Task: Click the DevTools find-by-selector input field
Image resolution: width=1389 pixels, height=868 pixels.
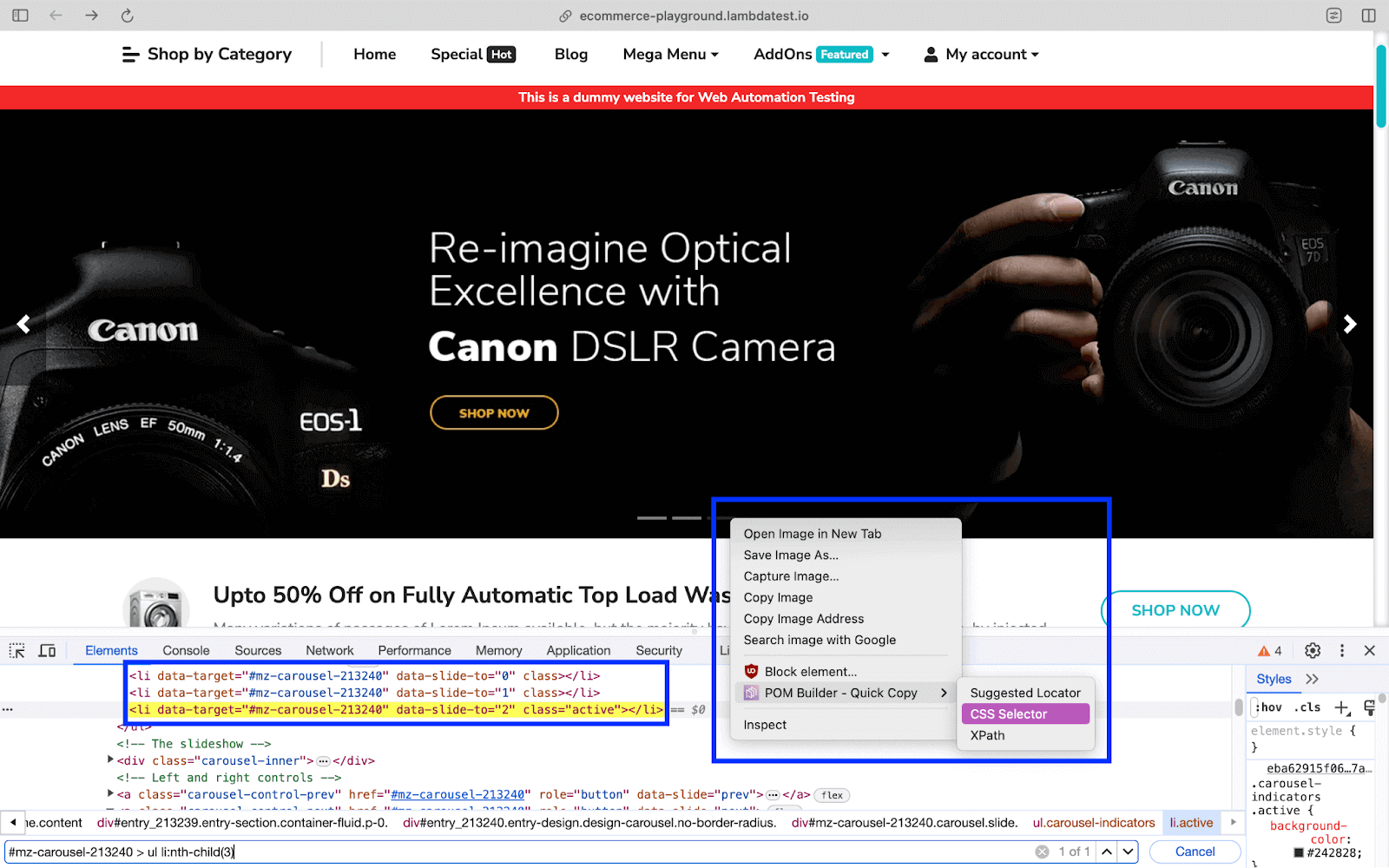Action: [x=521, y=852]
